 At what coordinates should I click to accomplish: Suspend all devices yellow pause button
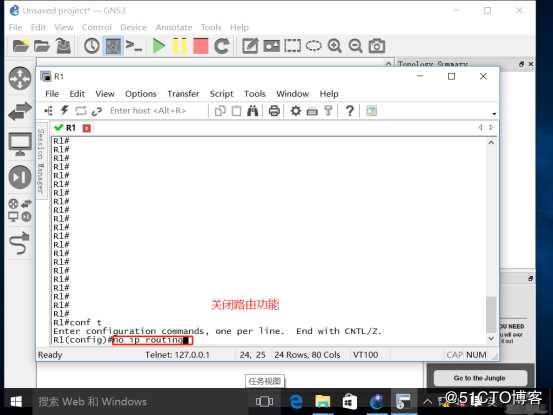coord(179,46)
